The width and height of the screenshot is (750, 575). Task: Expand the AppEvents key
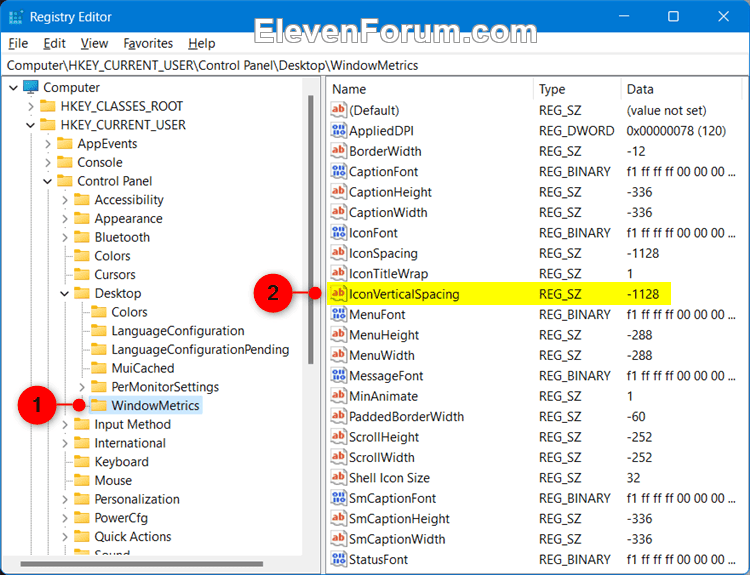point(48,144)
